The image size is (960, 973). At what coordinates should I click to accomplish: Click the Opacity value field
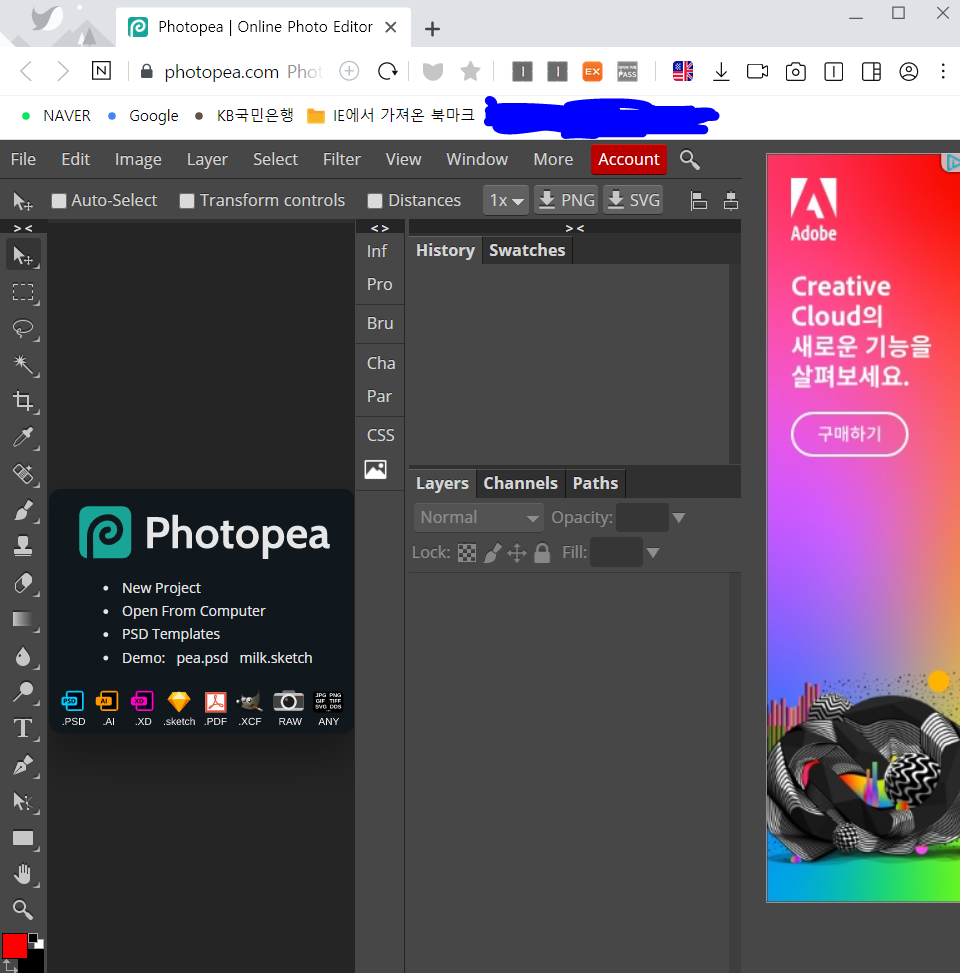(642, 518)
